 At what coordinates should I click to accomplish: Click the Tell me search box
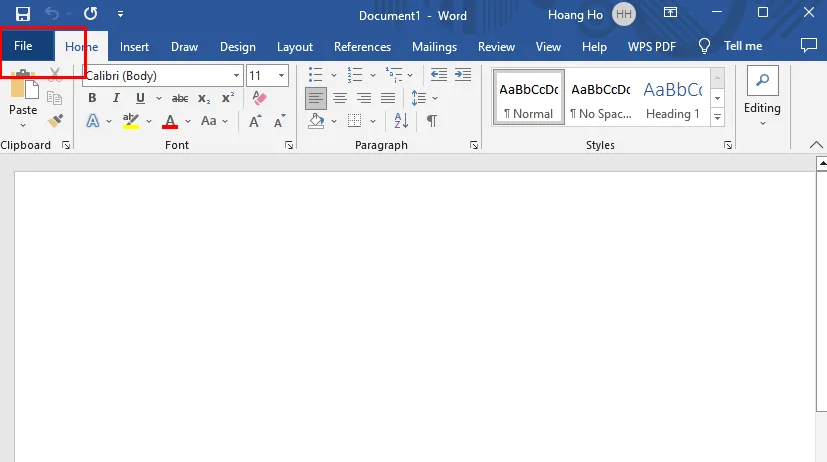click(x=730, y=46)
